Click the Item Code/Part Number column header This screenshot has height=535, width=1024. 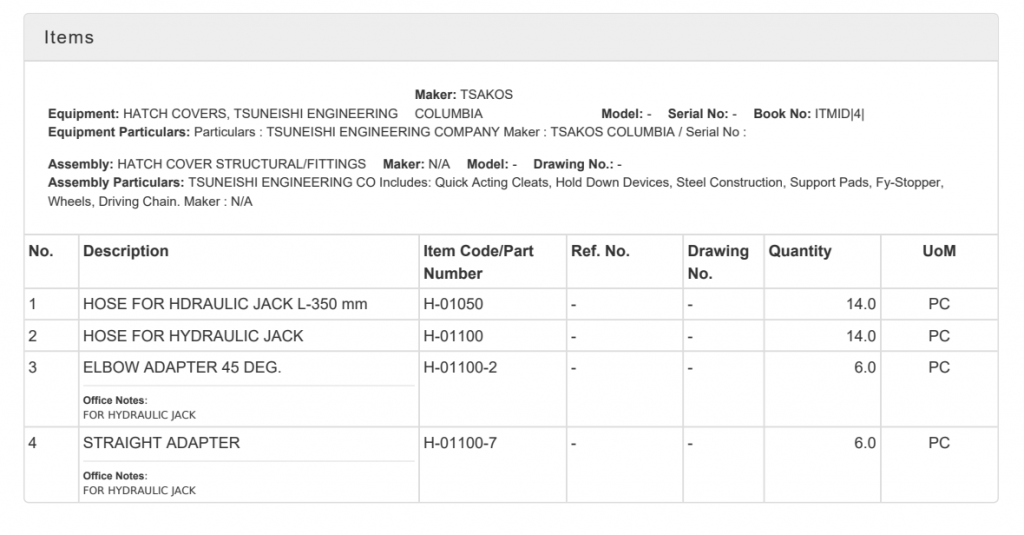coord(478,262)
